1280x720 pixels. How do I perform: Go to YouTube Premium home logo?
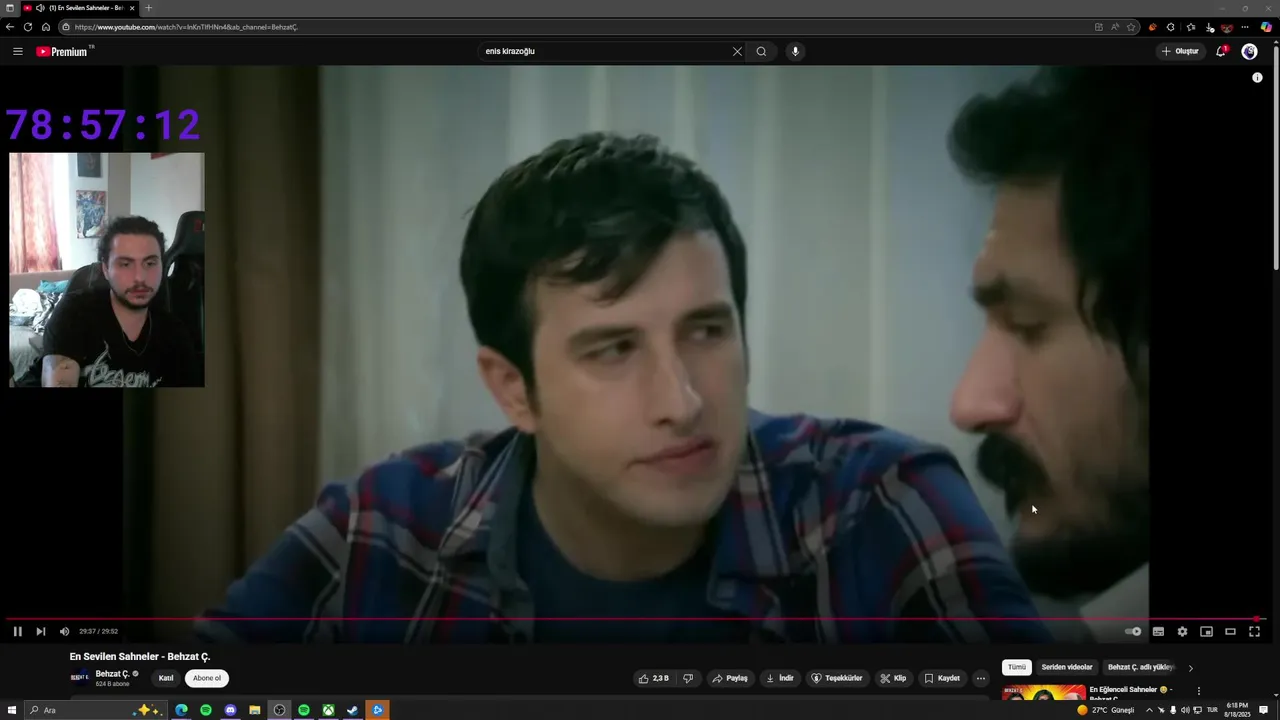(x=63, y=51)
